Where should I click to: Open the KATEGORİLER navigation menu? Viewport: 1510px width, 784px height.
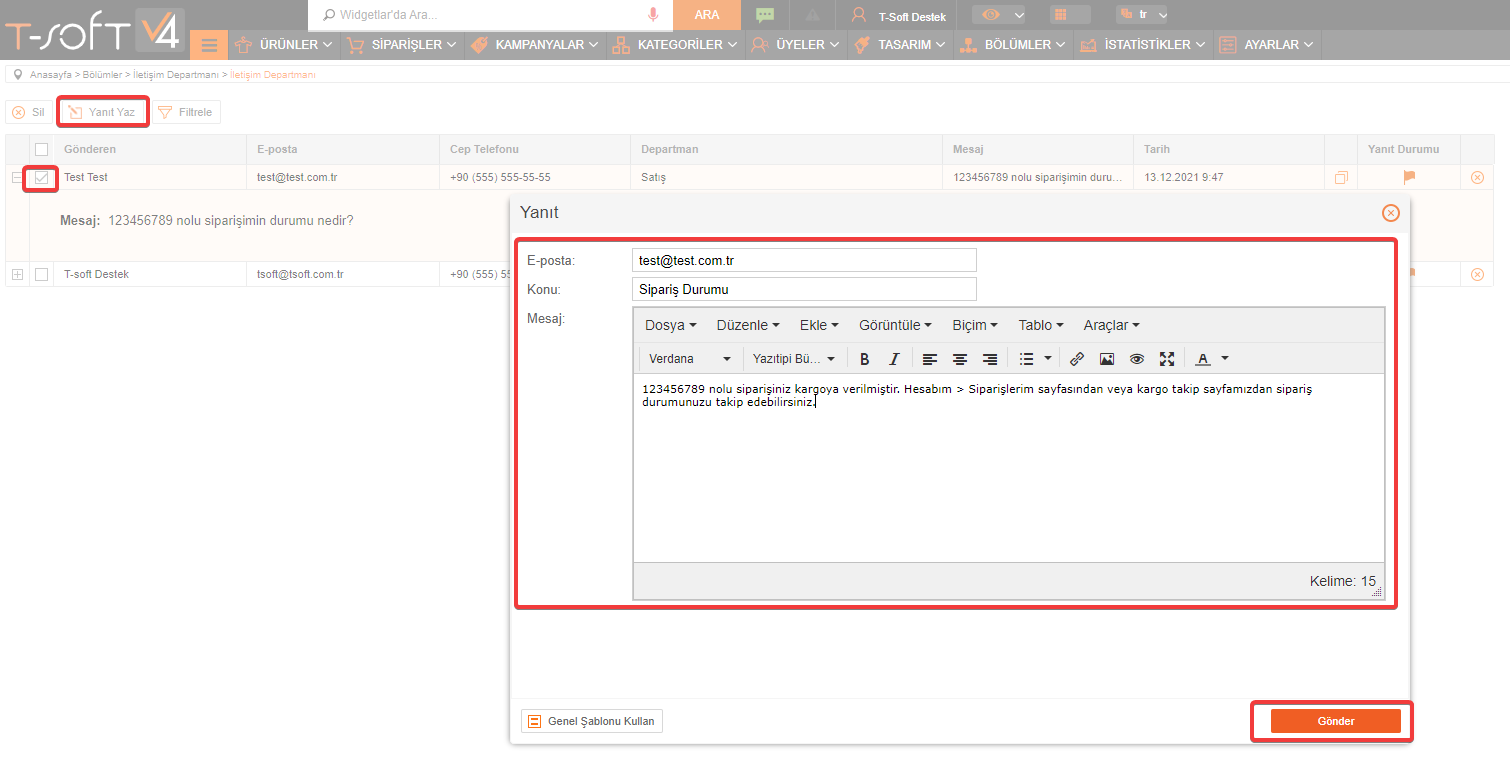click(675, 45)
